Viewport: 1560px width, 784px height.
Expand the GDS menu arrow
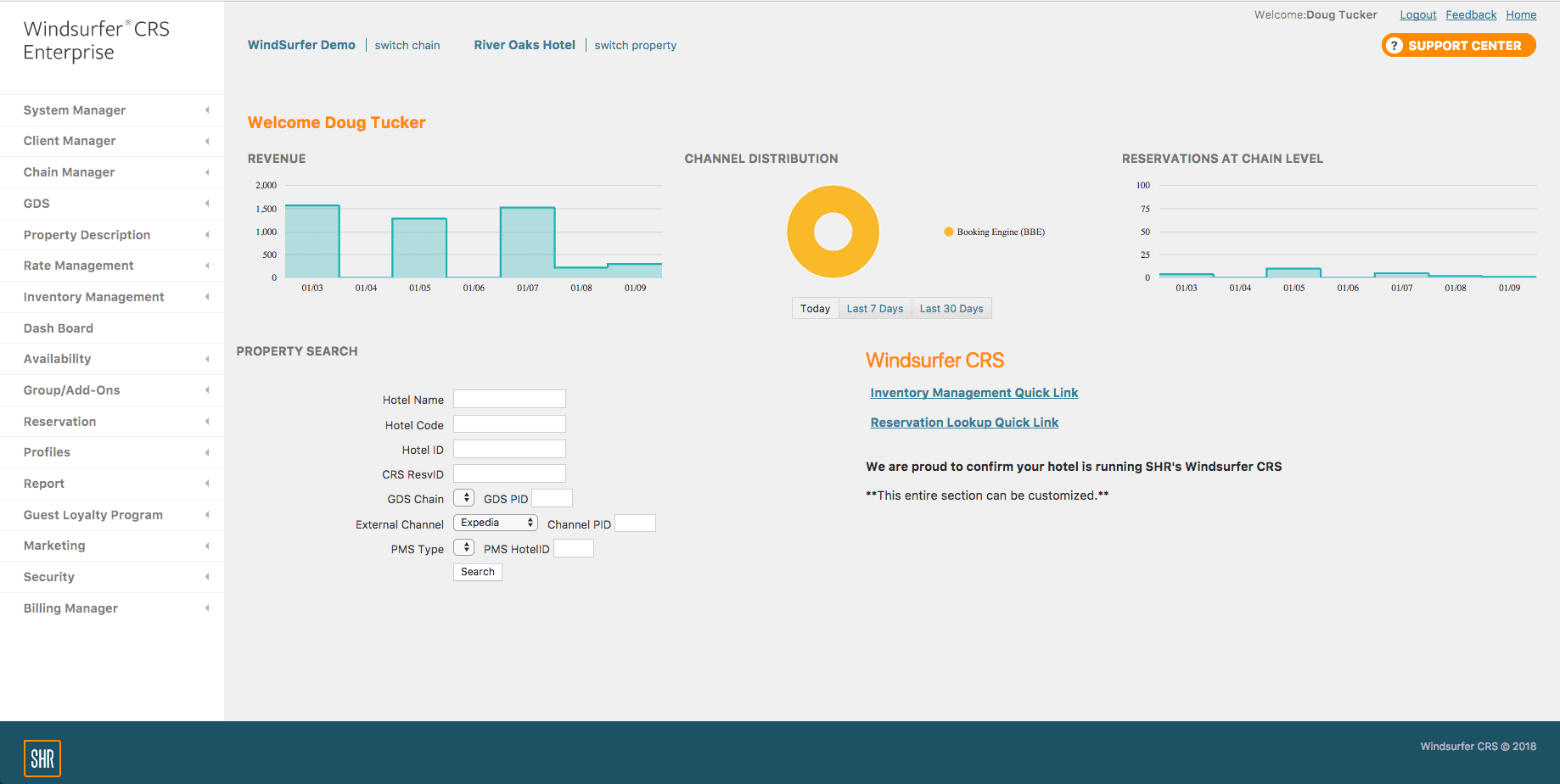click(207, 204)
